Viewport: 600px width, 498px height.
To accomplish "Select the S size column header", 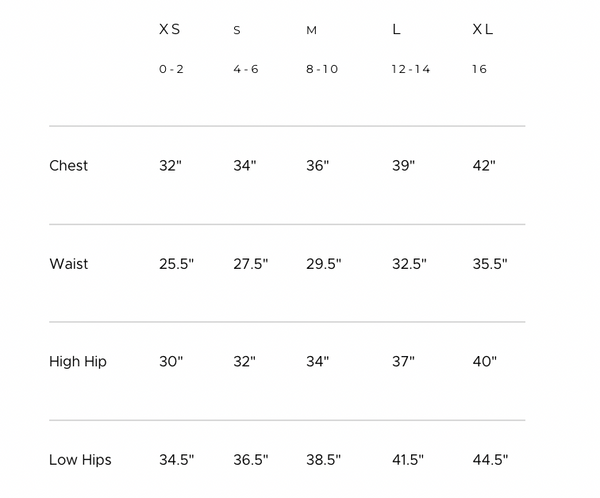I will pos(237,30).
